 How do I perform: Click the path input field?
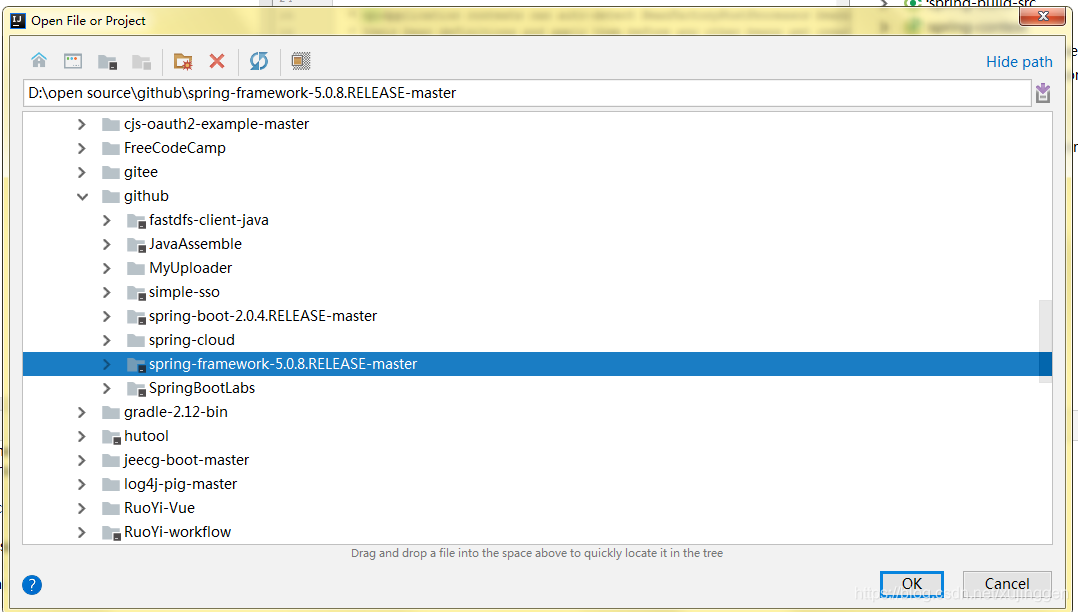pos(527,93)
